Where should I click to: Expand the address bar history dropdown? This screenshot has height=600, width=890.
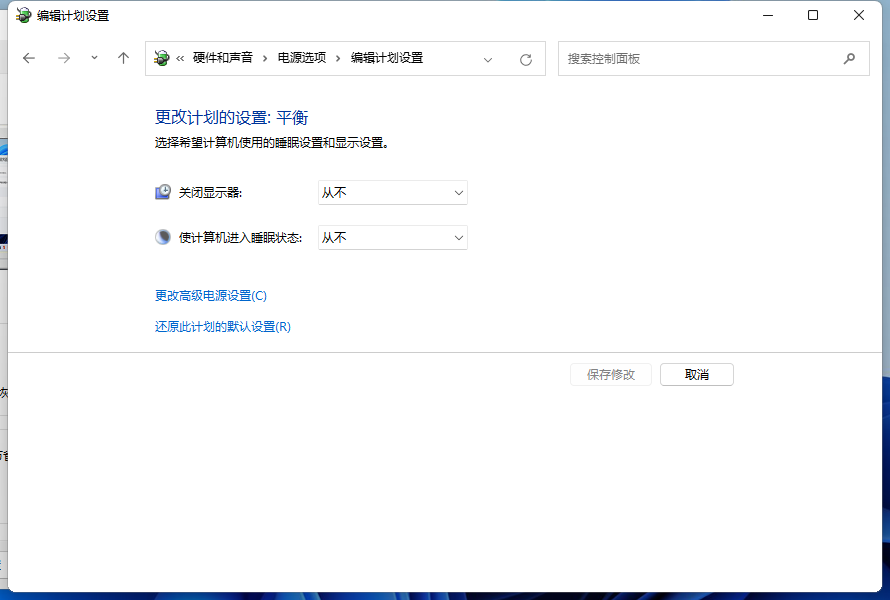488,59
